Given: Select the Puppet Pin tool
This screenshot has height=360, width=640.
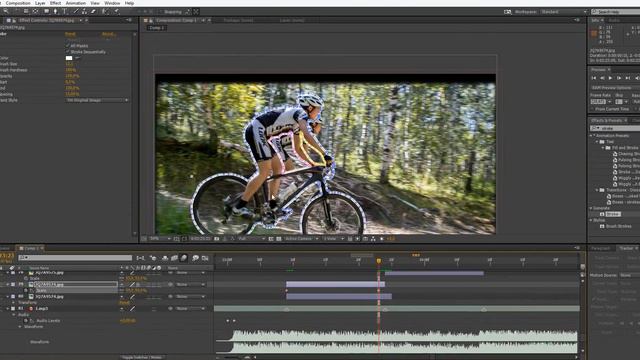Looking at the screenshot, I should point(116,11).
